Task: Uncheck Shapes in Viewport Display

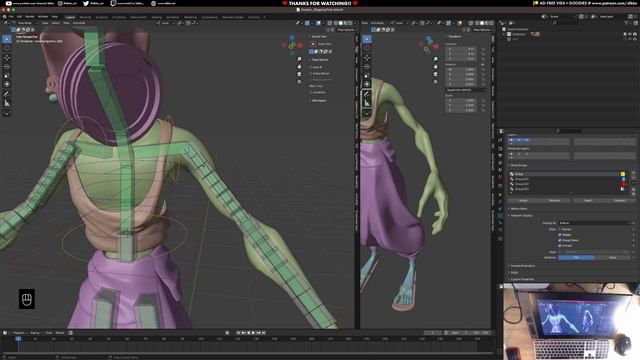Action: pos(560,235)
